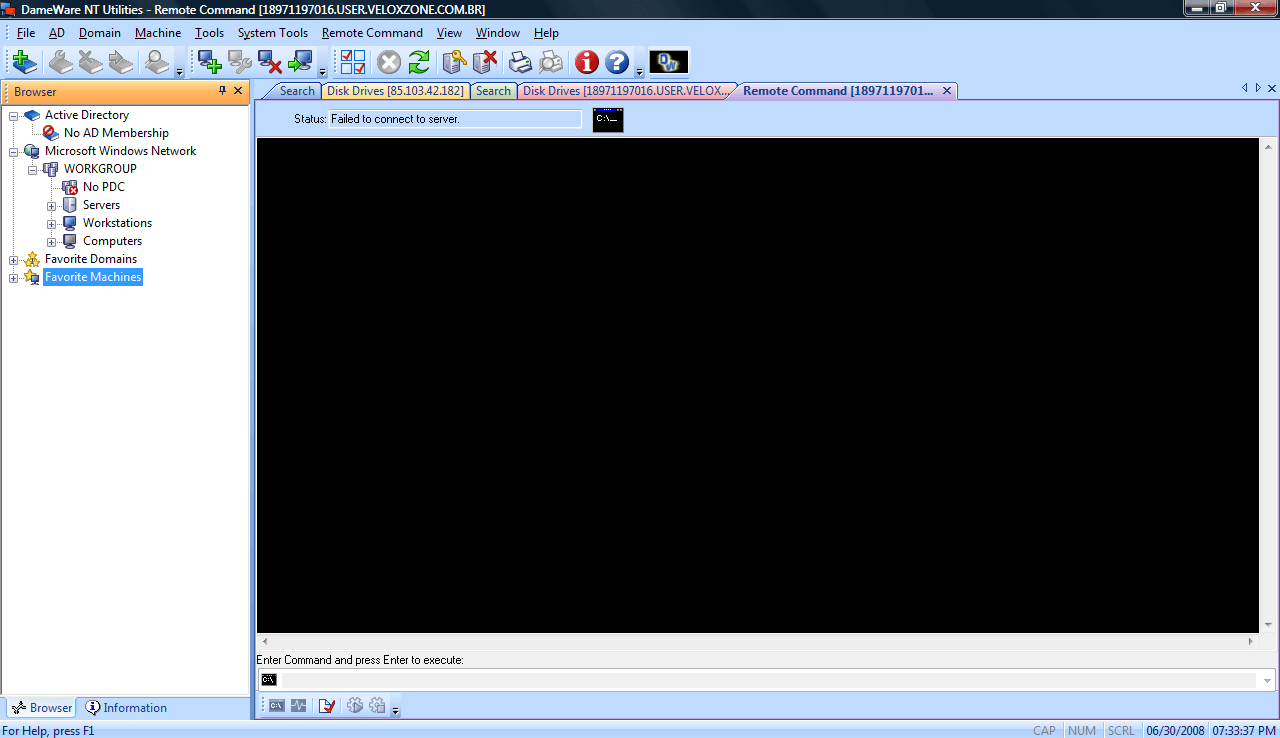Click the grayed-out remove drive X icon
This screenshot has height=738, width=1280.
click(91, 63)
